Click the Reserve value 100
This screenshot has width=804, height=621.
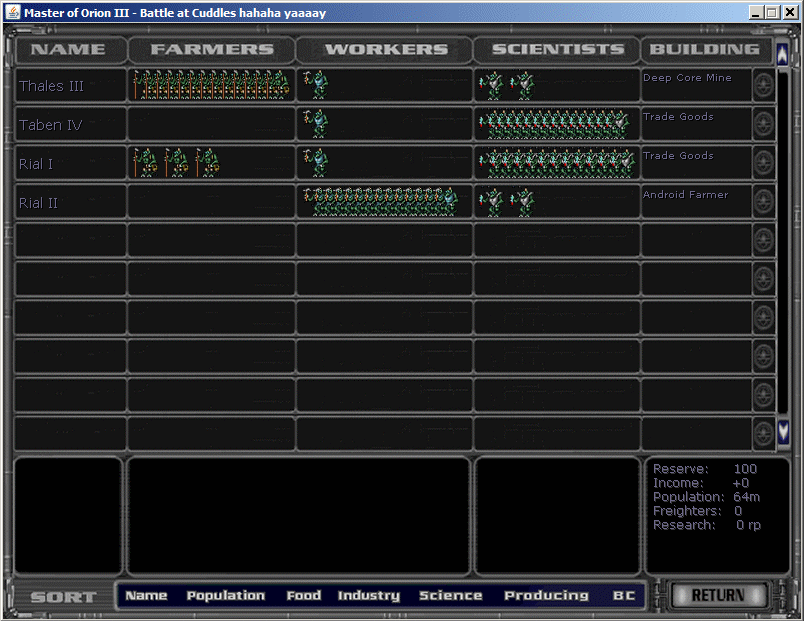[x=745, y=469]
